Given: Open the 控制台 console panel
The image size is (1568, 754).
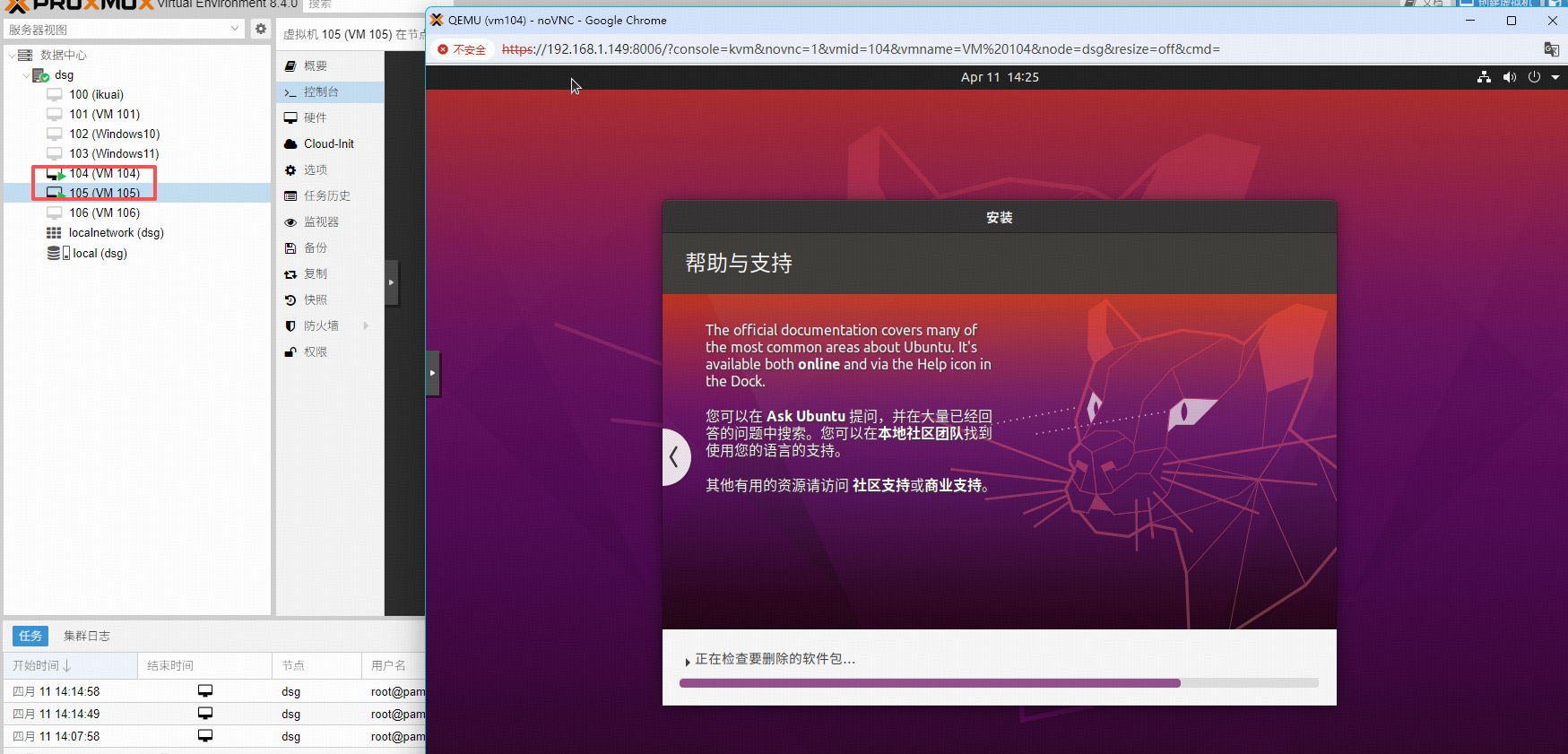Looking at the screenshot, I should coord(330,92).
